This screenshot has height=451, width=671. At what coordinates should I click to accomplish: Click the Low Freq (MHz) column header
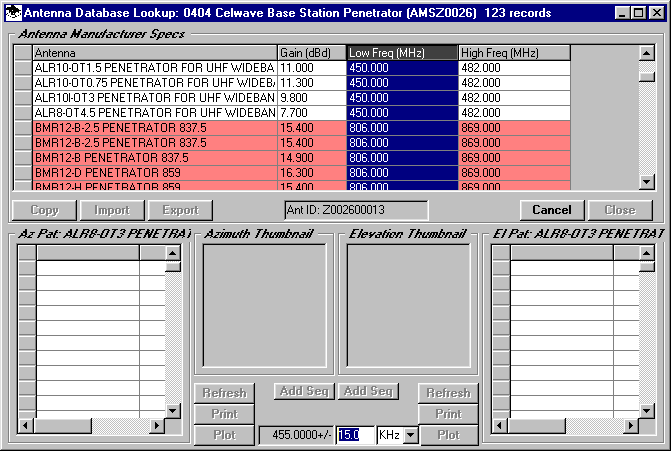(x=402, y=53)
